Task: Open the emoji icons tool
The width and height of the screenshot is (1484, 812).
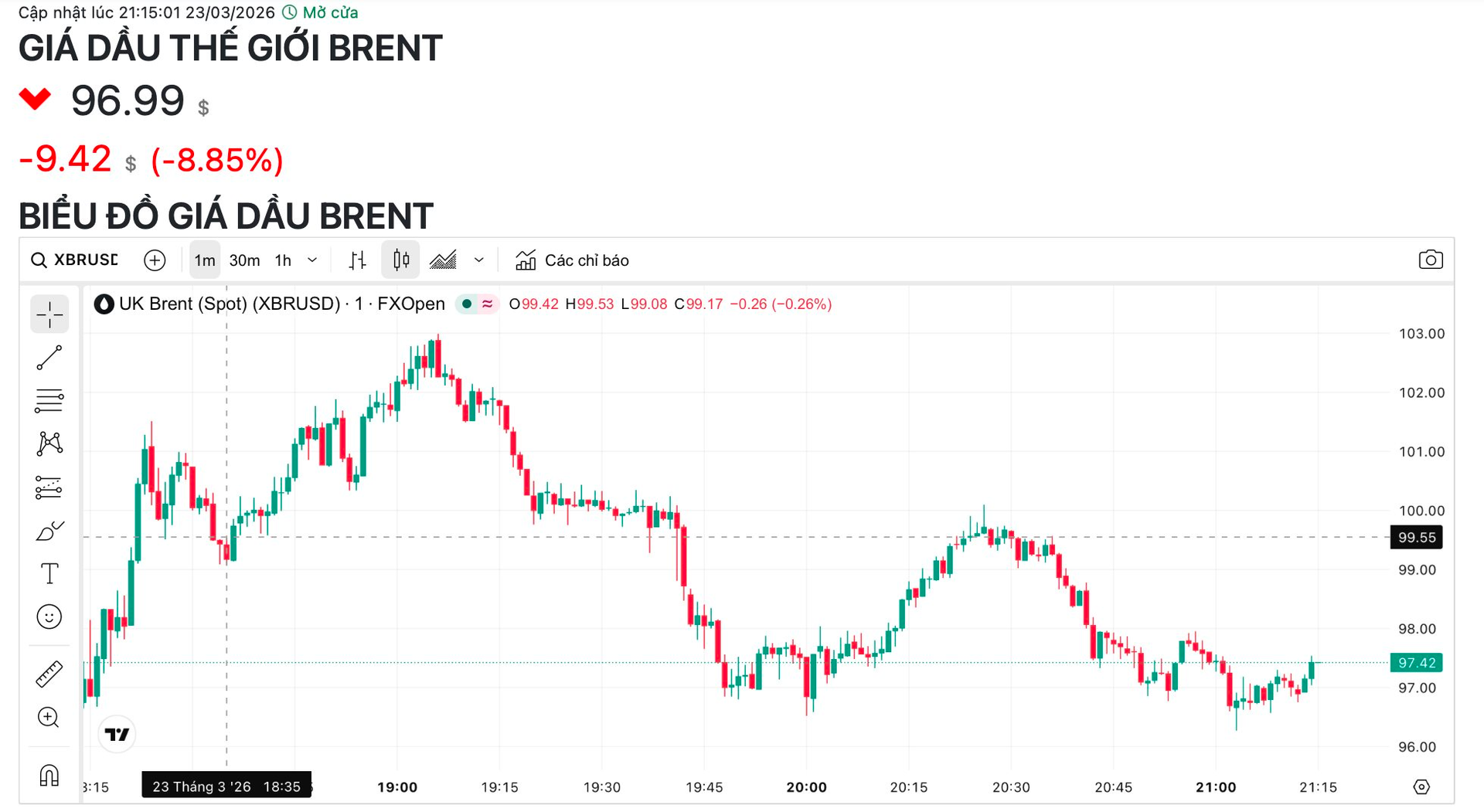Action: tap(49, 617)
